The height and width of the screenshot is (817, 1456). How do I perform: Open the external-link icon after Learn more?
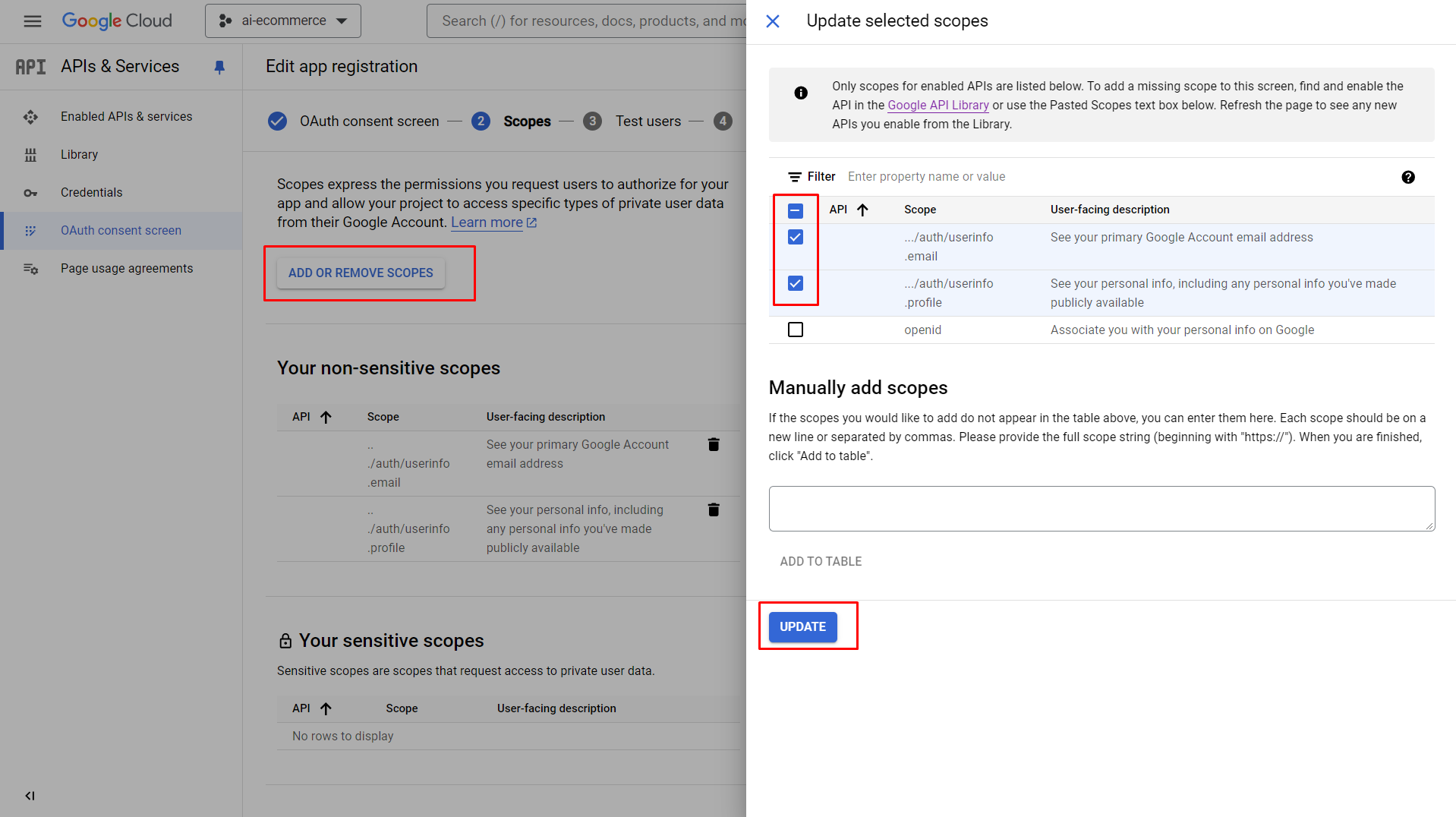tap(532, 222)
